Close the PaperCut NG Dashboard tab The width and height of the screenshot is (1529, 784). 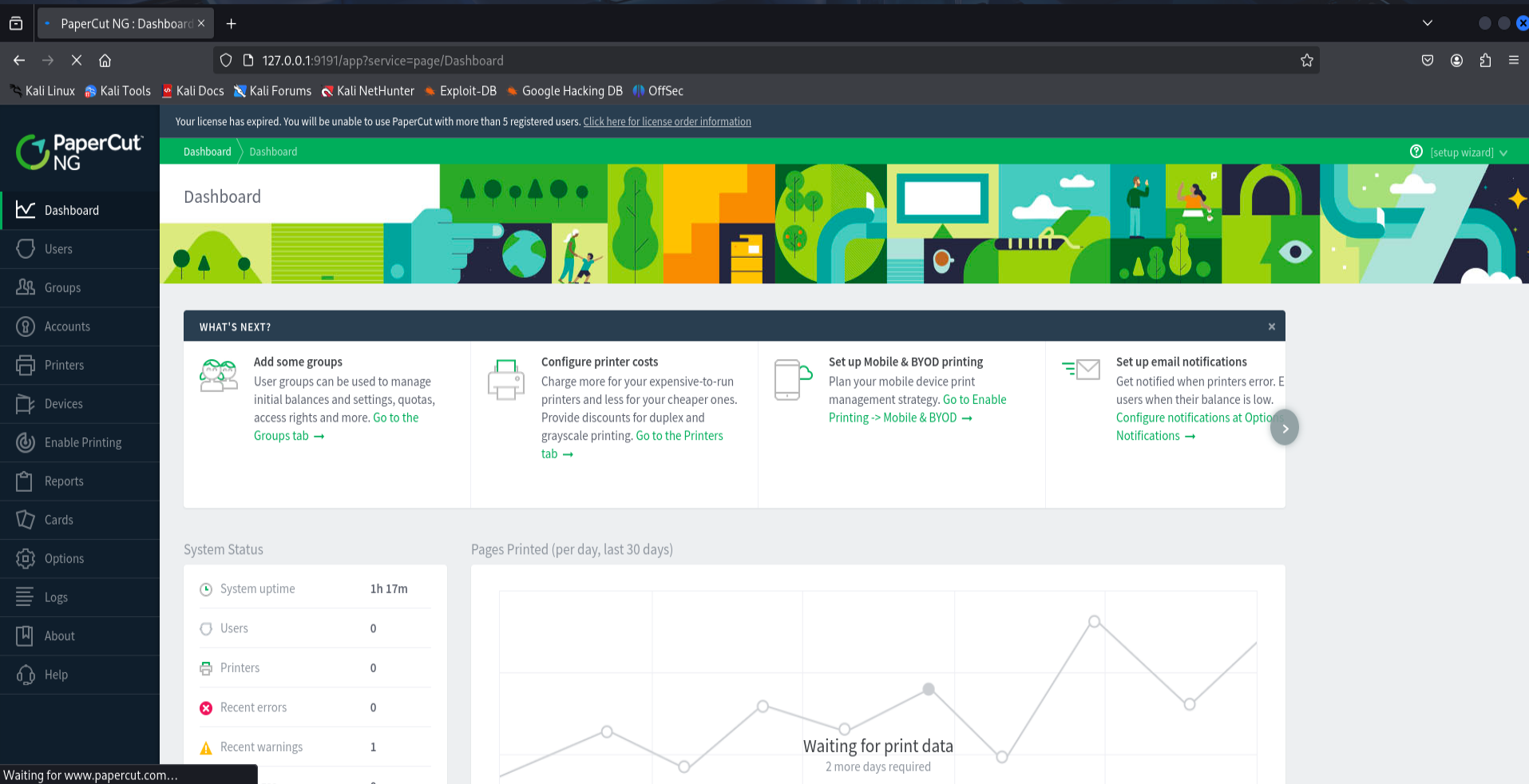(x=201, y=23)
